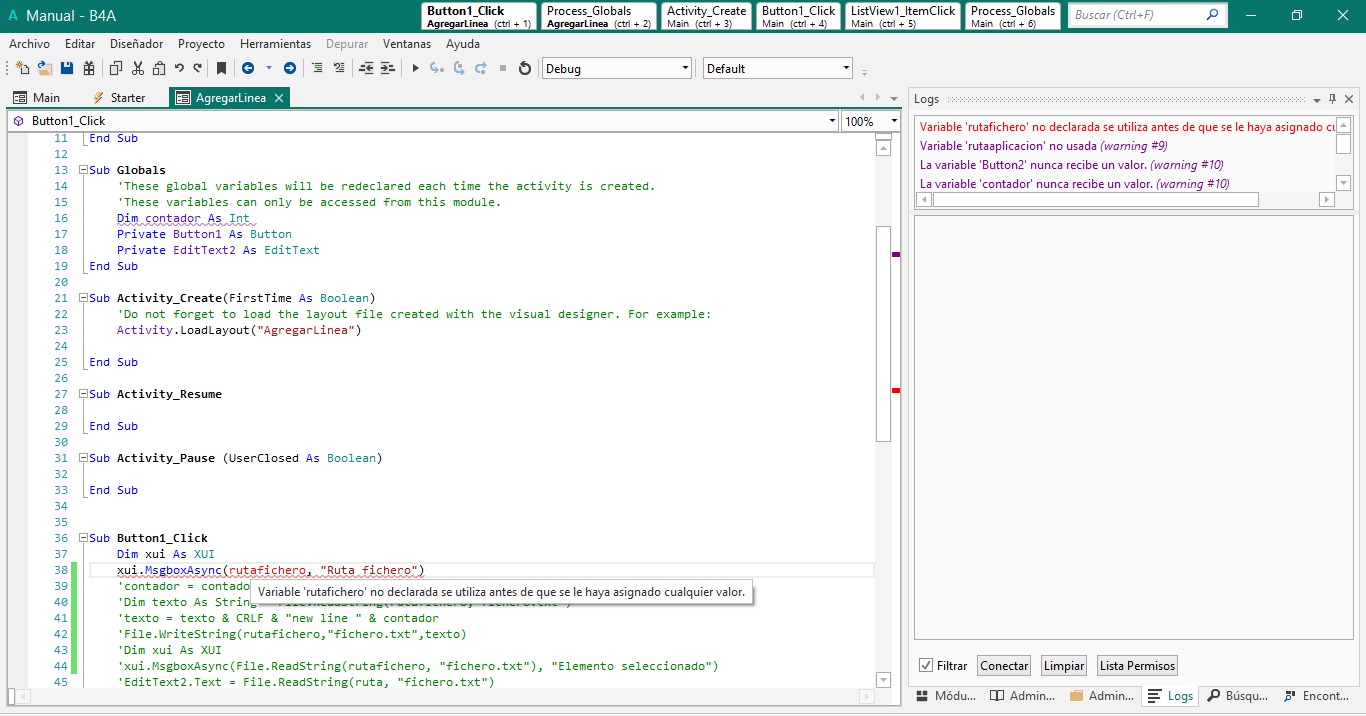Collapse the Sub Globals code block
Image resolution: width=1366 pixels, height=716 pixels.
pyautogui.click(x=84, y=170)
